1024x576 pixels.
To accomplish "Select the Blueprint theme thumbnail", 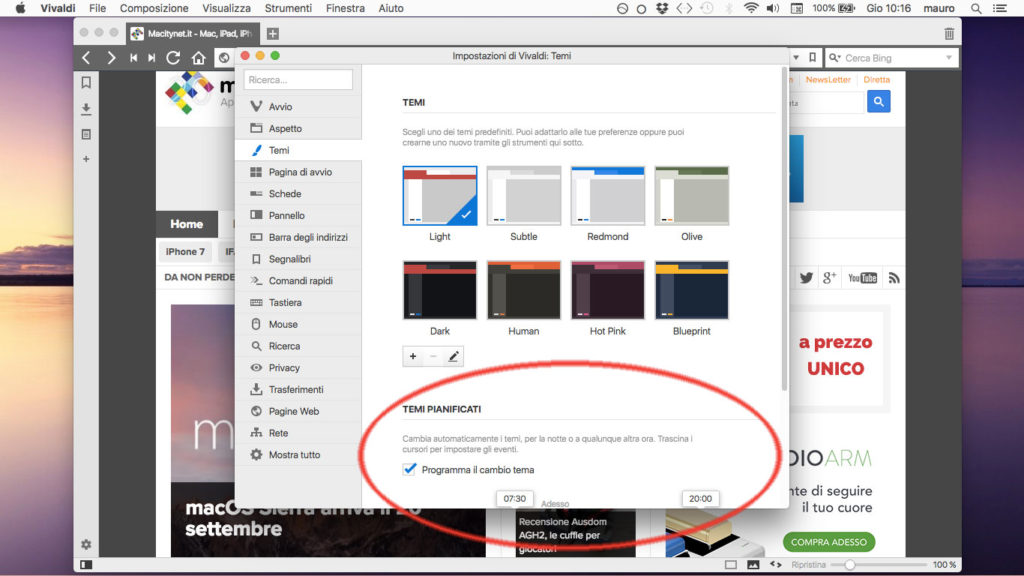I will click(692, 290).
